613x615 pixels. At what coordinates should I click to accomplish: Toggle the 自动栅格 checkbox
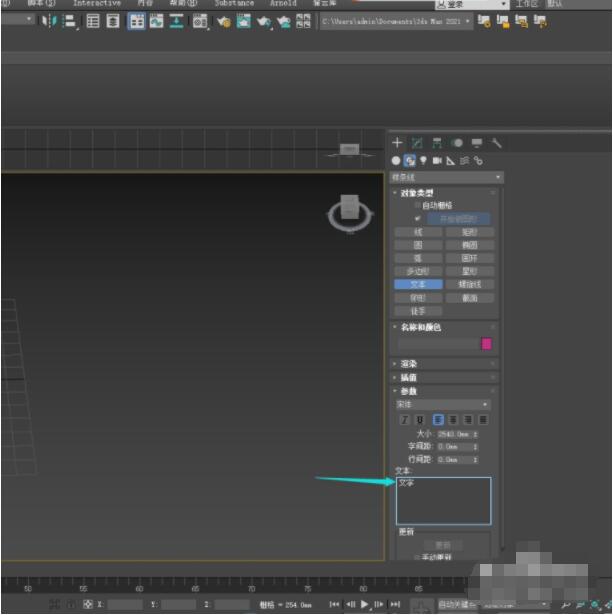click(x=418, y=205)
